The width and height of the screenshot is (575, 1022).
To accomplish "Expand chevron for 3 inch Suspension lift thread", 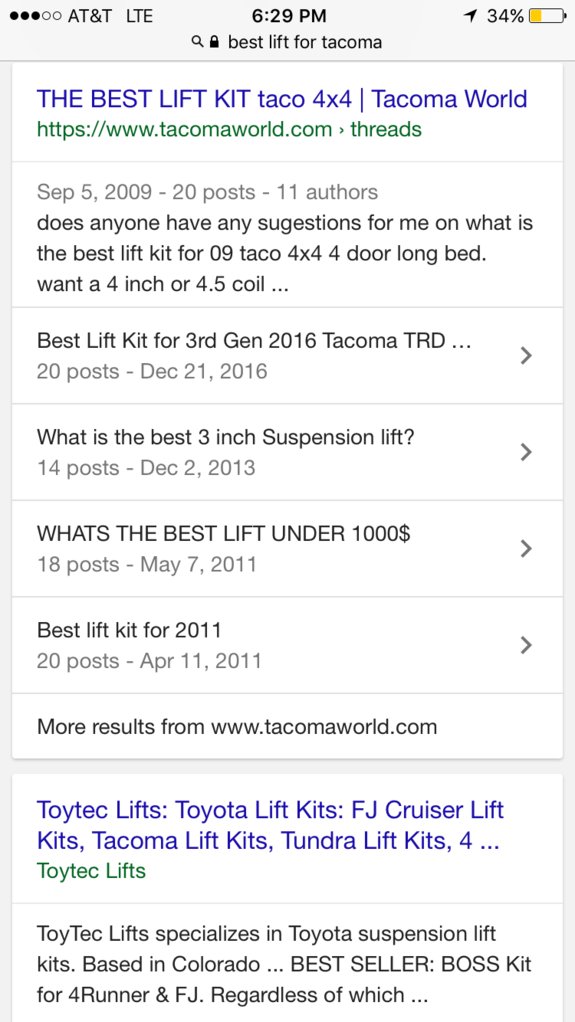I will pos(526,452).
